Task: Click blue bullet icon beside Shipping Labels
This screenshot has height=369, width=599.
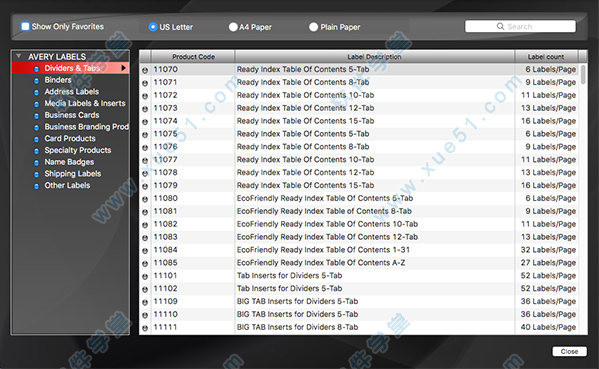Action: click(36, 175)
